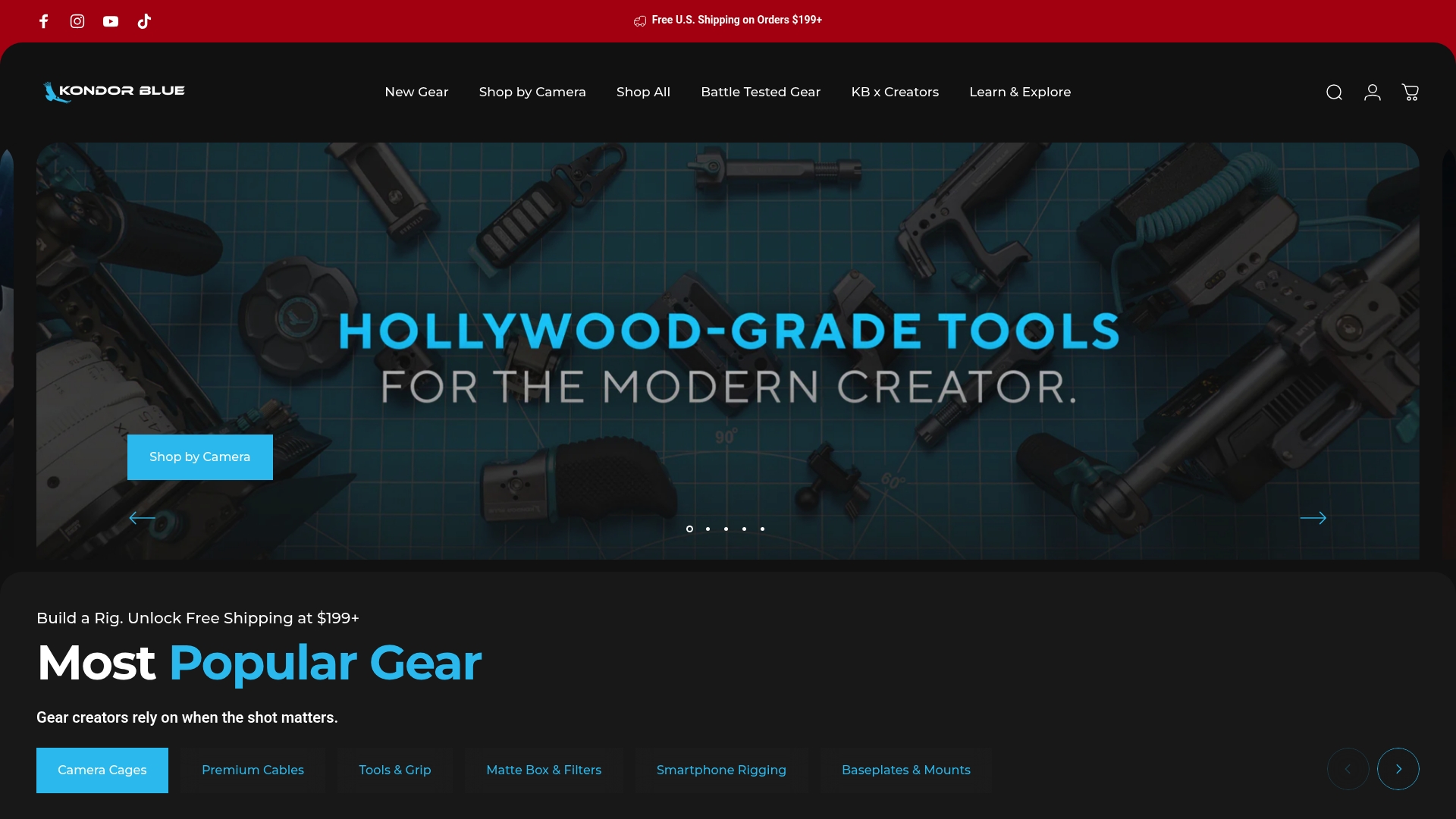The height and width of the screenshot is (819, 1456).
Task: Open the Instagram profile icon
Action: (x=77, y=21)
